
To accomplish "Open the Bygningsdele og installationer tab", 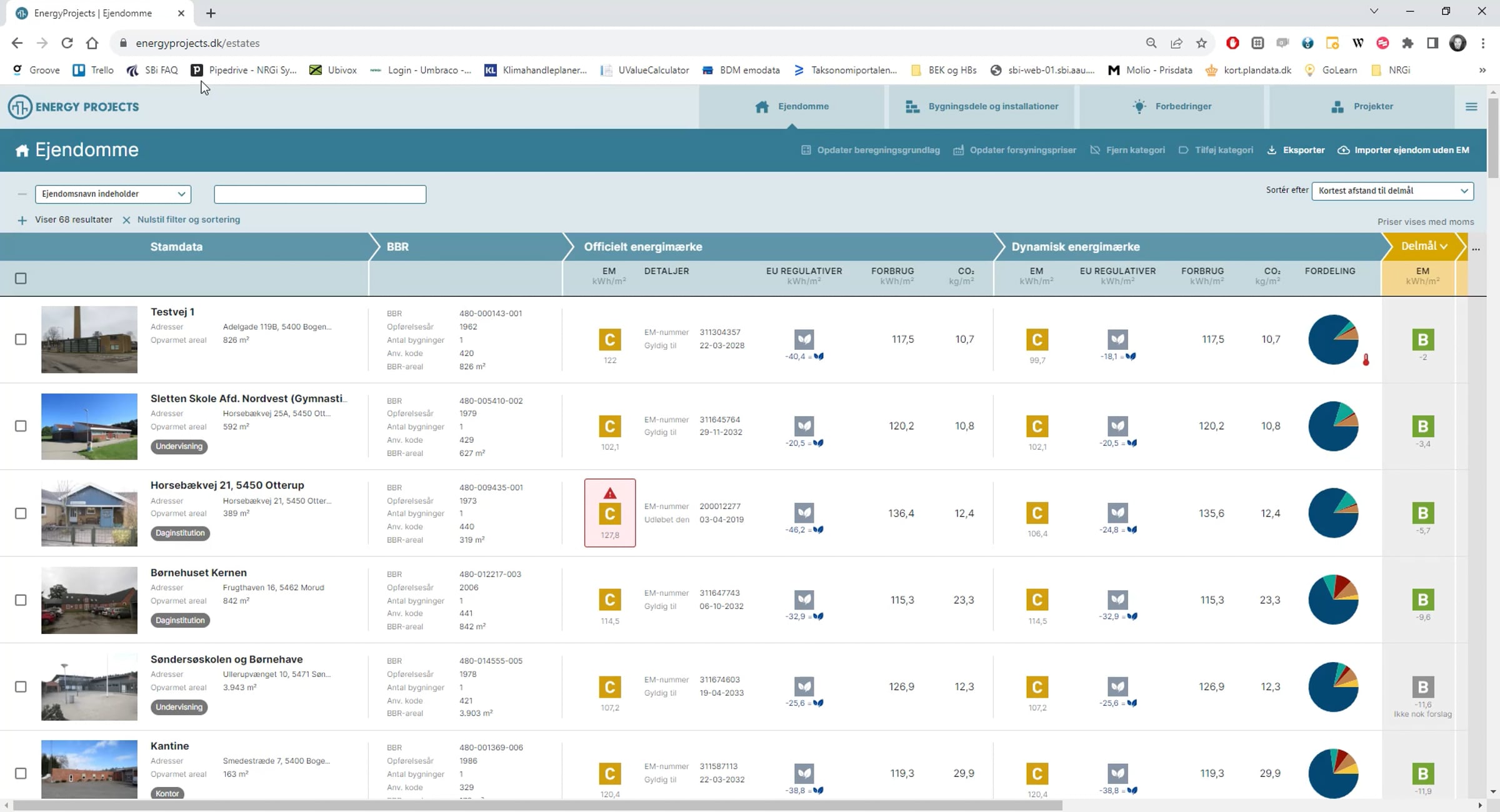I will 981,107.
